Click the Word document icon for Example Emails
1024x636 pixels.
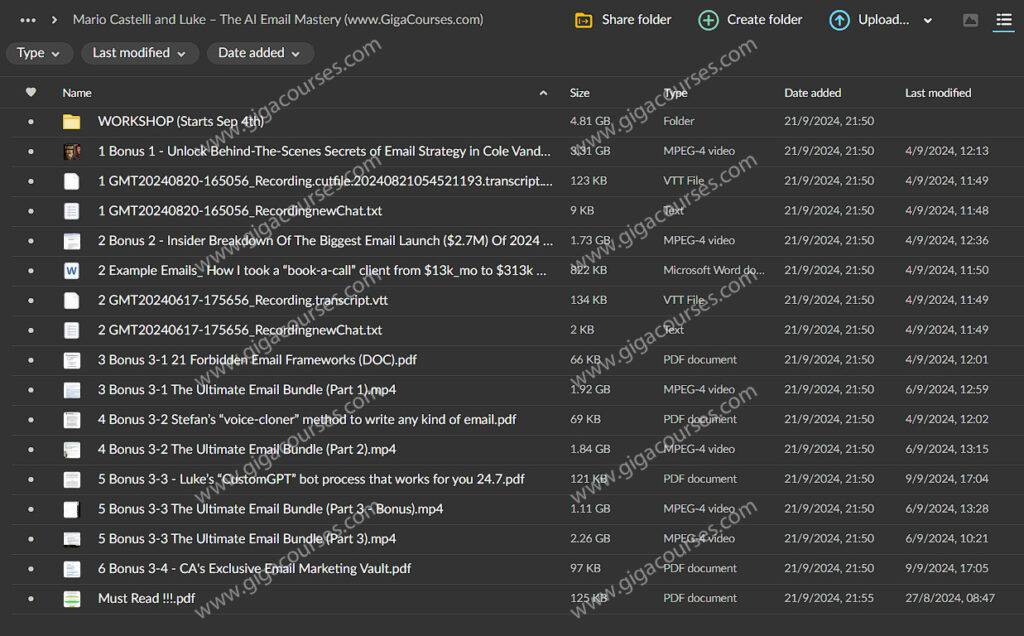pos(71,271)
